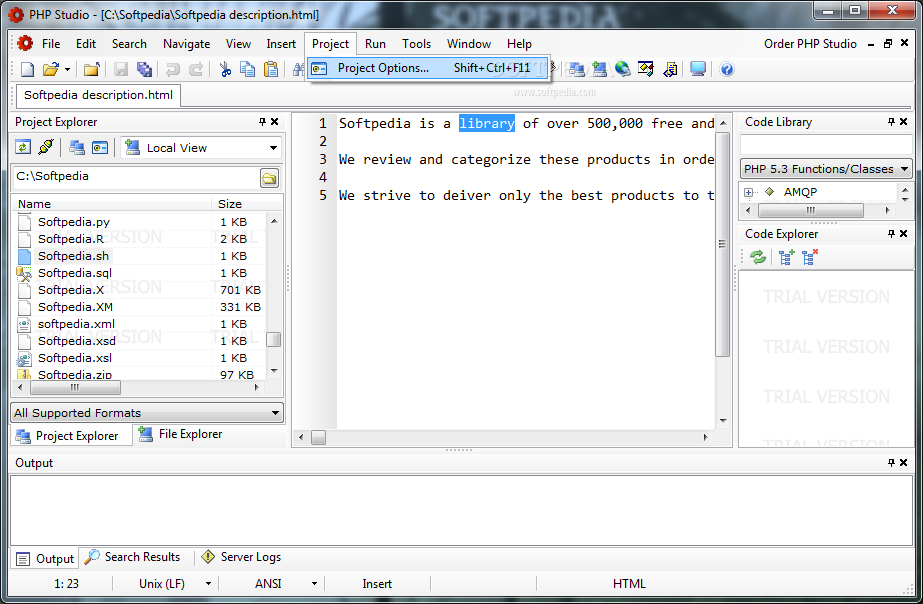Image resolution: width=923 pixels, height=604 pixels.
Task: Select the Softpedia.sql file
Action: tap(75, 273)
